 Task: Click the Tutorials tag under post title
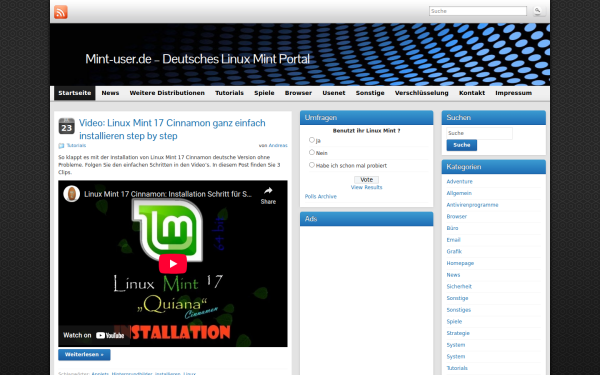76,145
